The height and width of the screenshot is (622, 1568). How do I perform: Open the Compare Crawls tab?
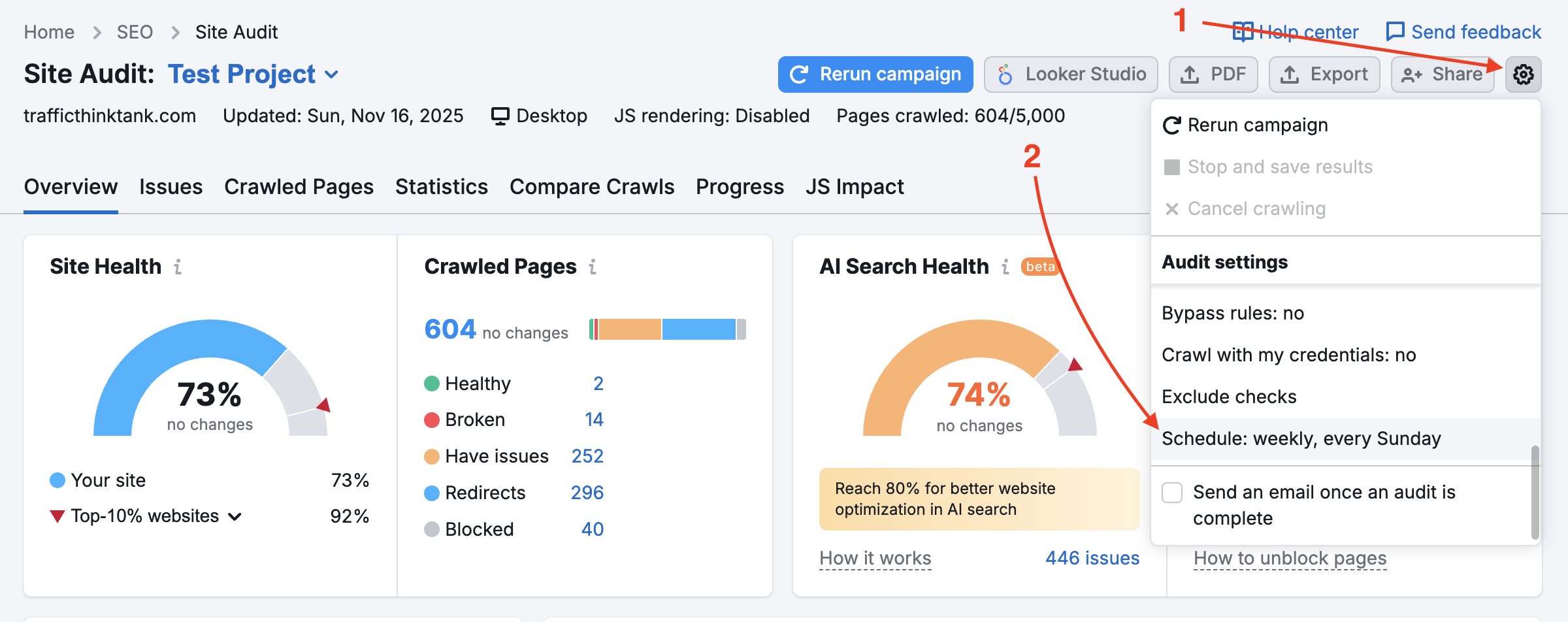point(592,187)
